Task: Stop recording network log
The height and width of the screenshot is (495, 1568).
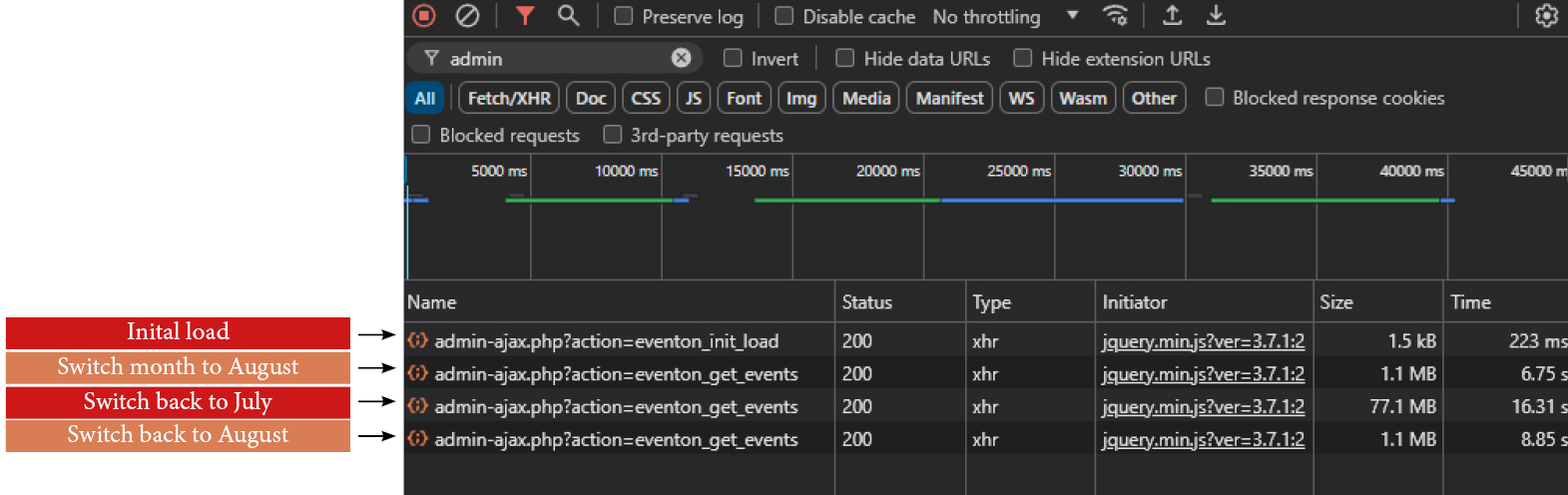Action: pos(424,16)
